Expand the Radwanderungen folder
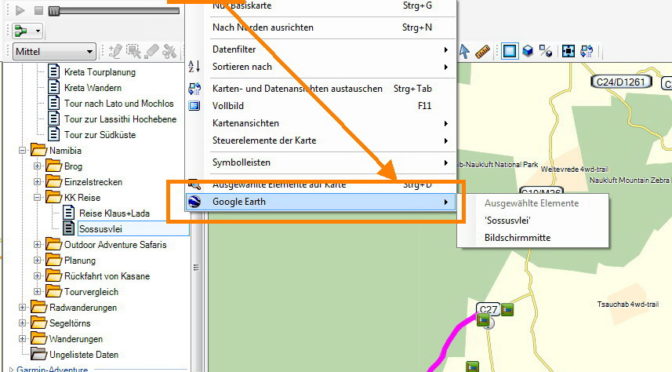672x372 pixels. click(22, 308)
